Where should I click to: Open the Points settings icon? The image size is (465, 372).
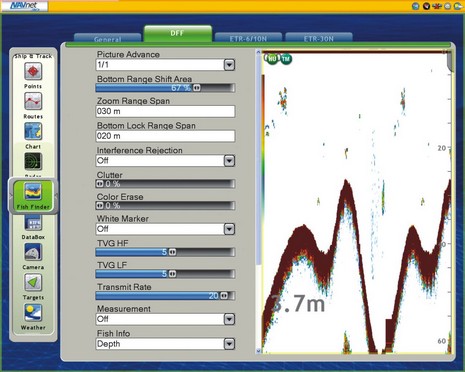(33, 71)
